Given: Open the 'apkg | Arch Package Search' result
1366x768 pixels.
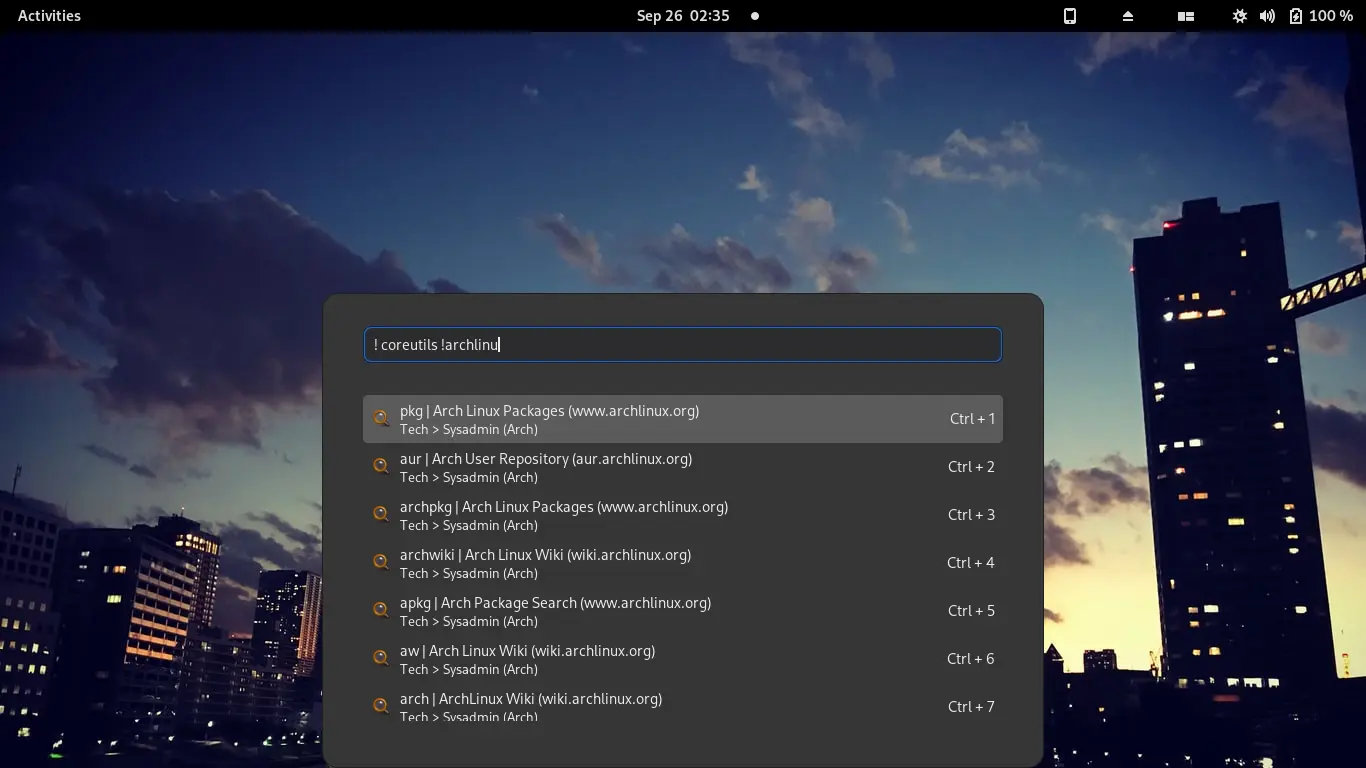Looking at the screenshot, I should 683,611.
